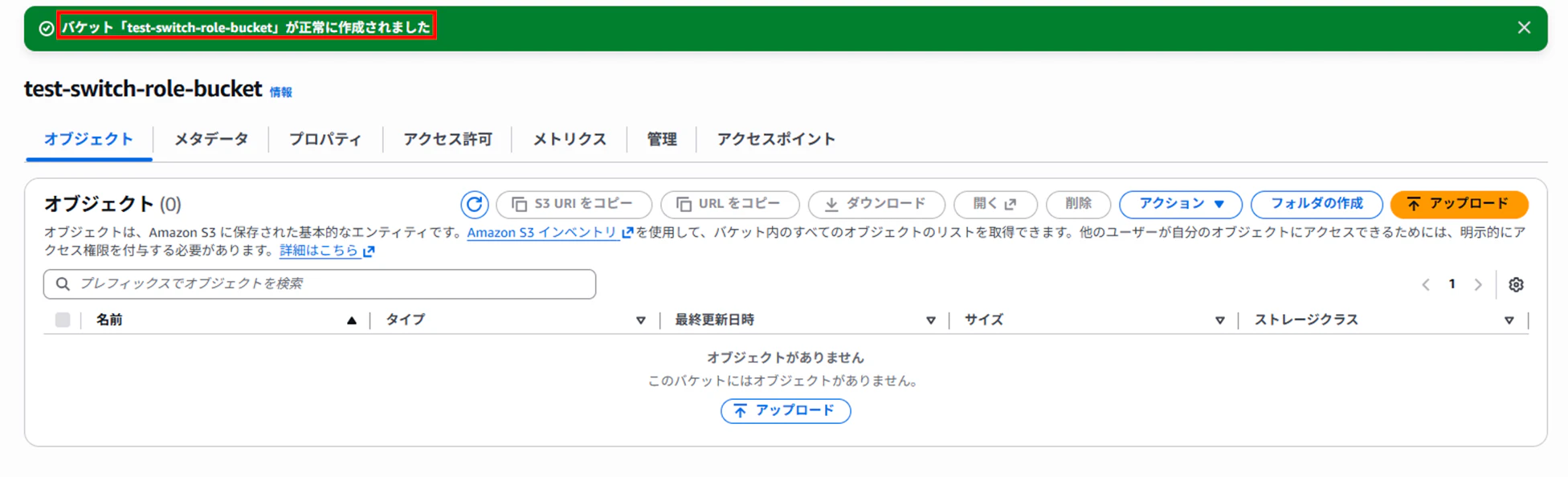Viewport: 1568px width, 477px height.
Task: Toggle the select-all objects checkbox
Action: pyautogui.click(x=63, y=320)
